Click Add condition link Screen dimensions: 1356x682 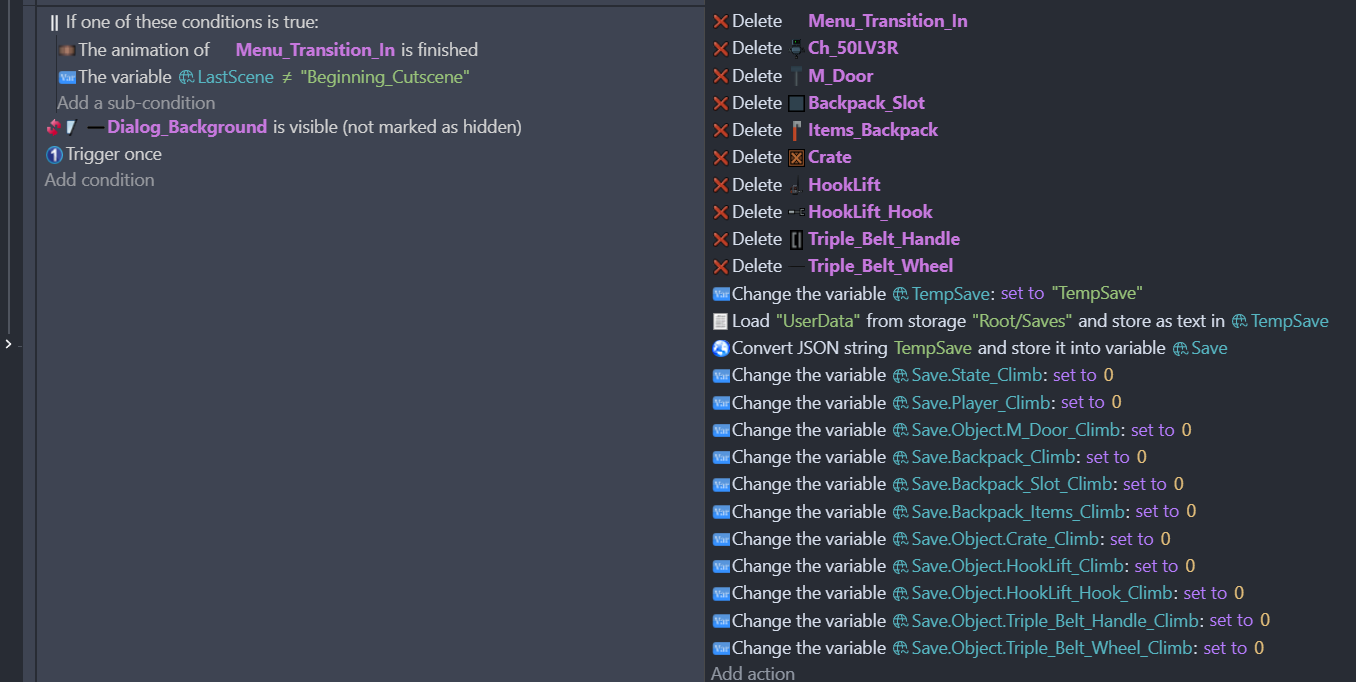(x=99, y=180)
